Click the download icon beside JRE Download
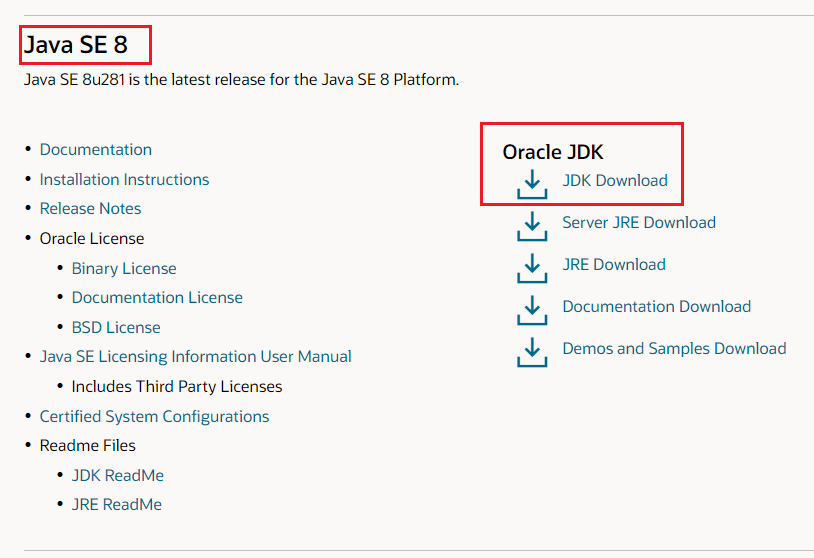This screenshot has width=814, height=558. point(532,268)
